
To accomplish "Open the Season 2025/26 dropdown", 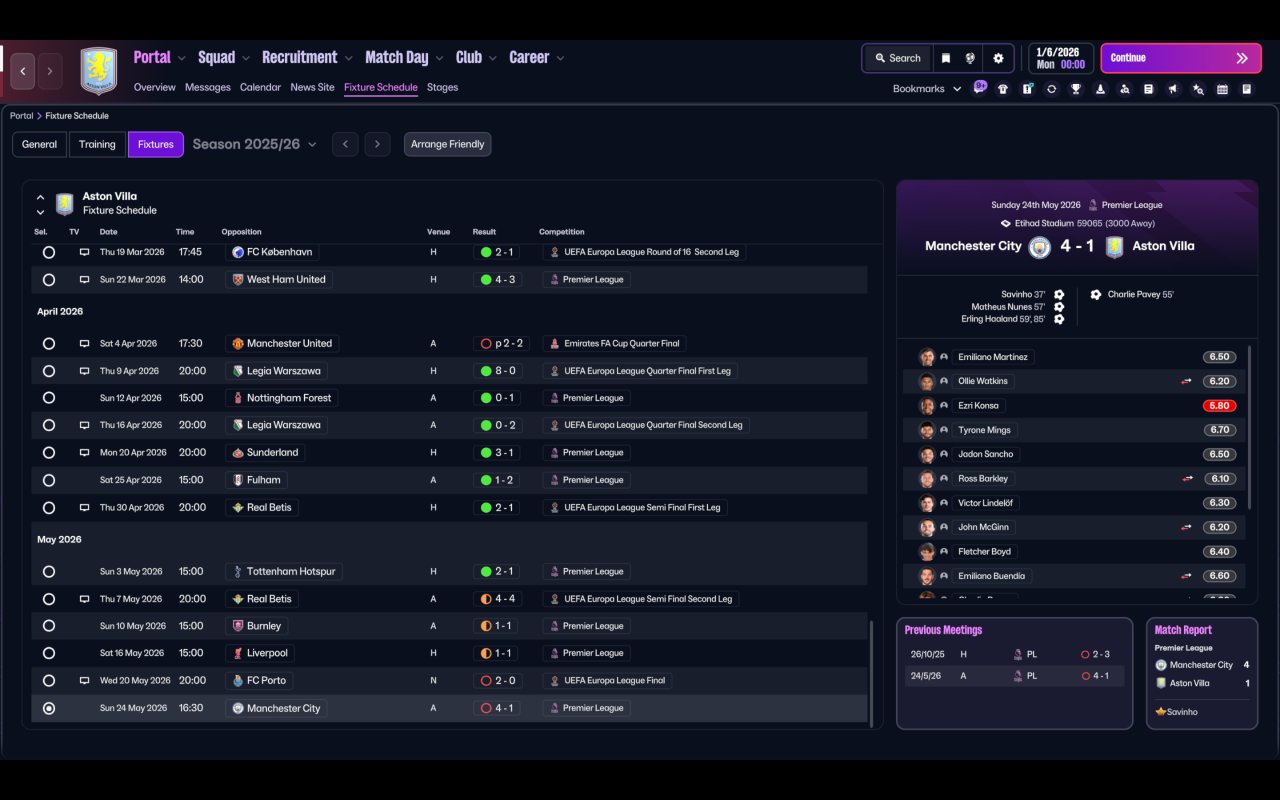I will tap(254, 144).
